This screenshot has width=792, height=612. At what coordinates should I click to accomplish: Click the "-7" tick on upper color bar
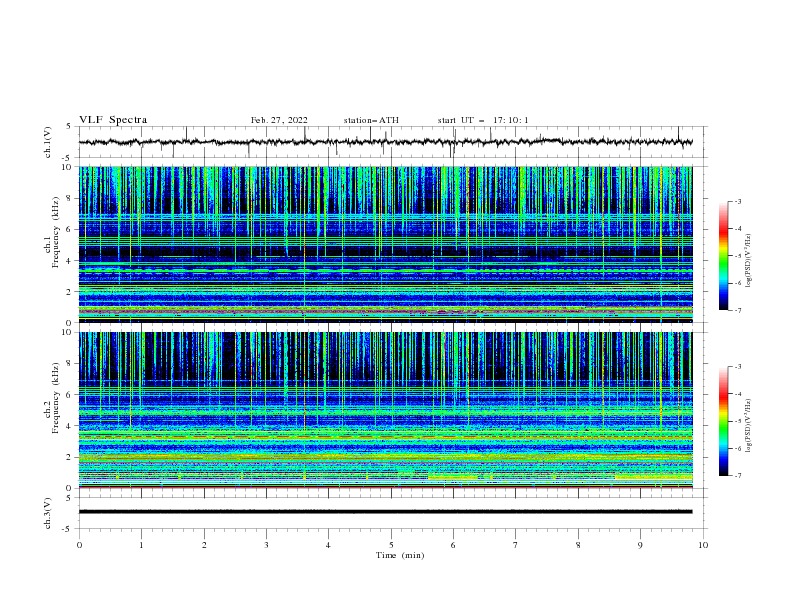pos(738,310)
